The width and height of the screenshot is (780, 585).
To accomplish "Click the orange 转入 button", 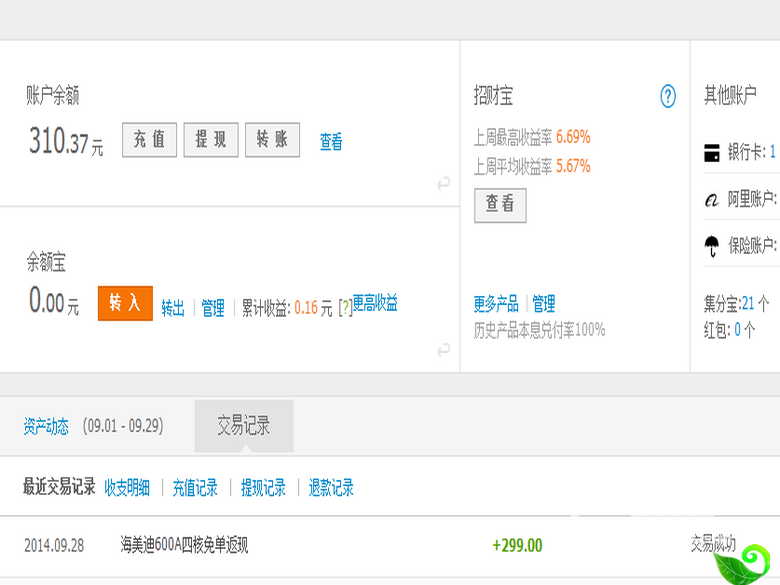I will pos(125,303).
